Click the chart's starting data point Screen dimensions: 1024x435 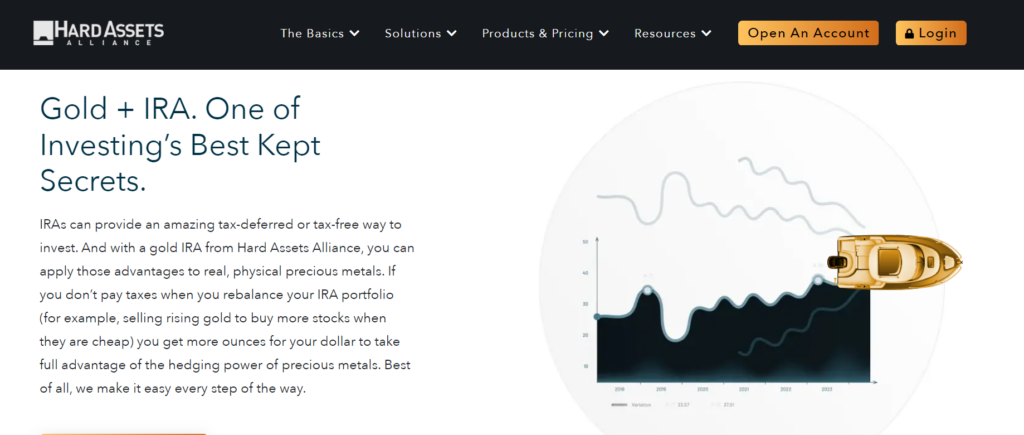click(597, 317)
